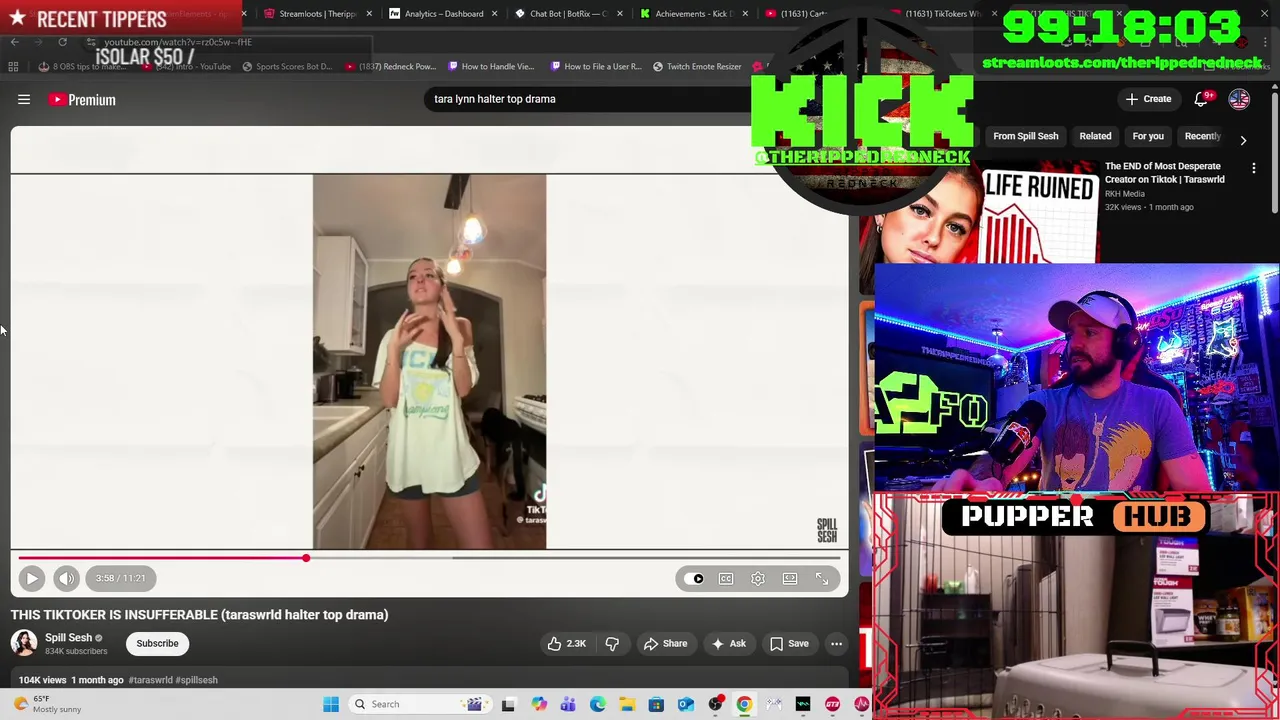Switch to Google Chrome in taskbar
Image resolution: width=1280 pixels, height=720 pixels.
click(x=744, y=704)
